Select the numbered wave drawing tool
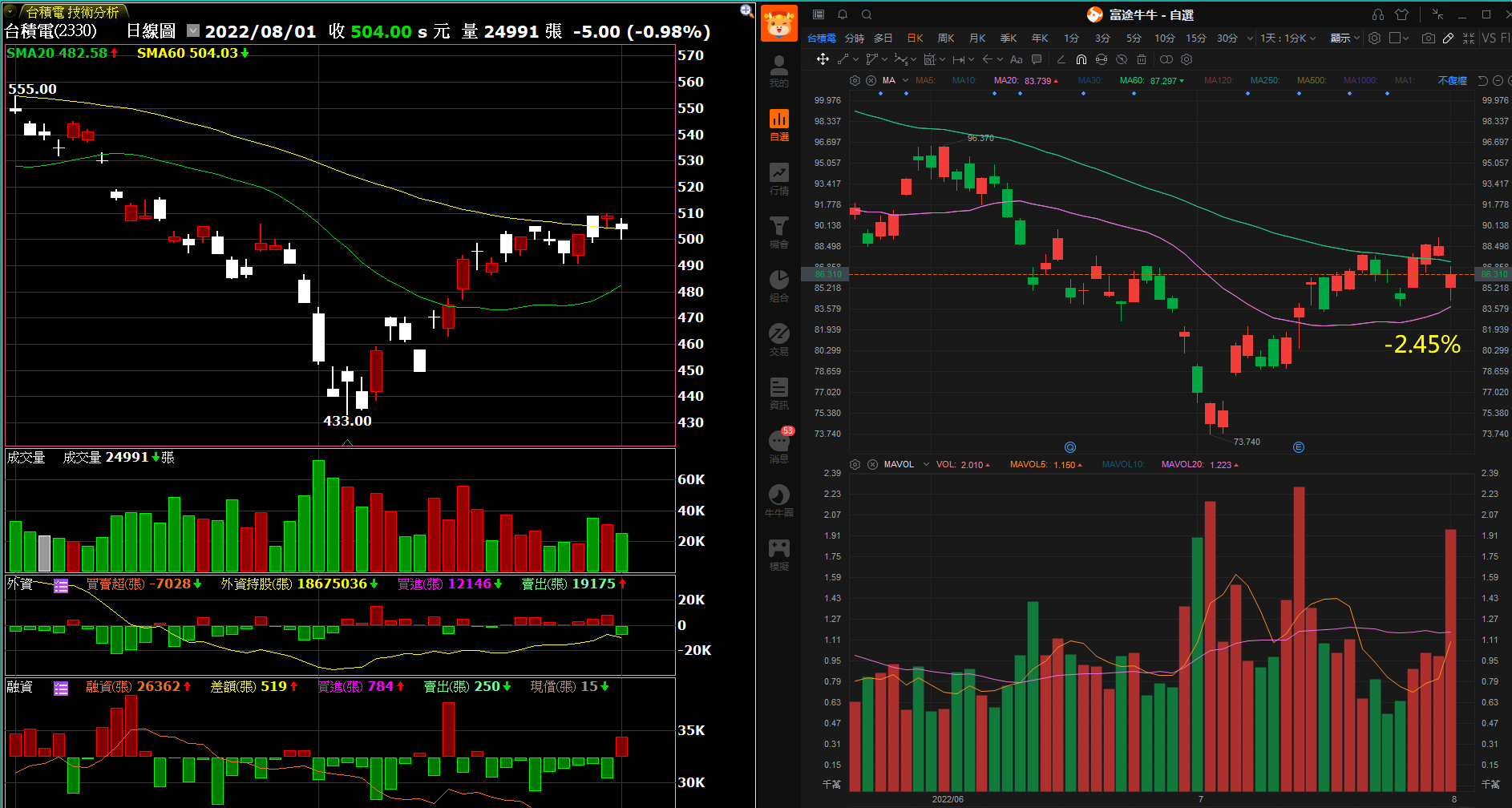This screenshot has width=1512, height=808. click(901, 59)
